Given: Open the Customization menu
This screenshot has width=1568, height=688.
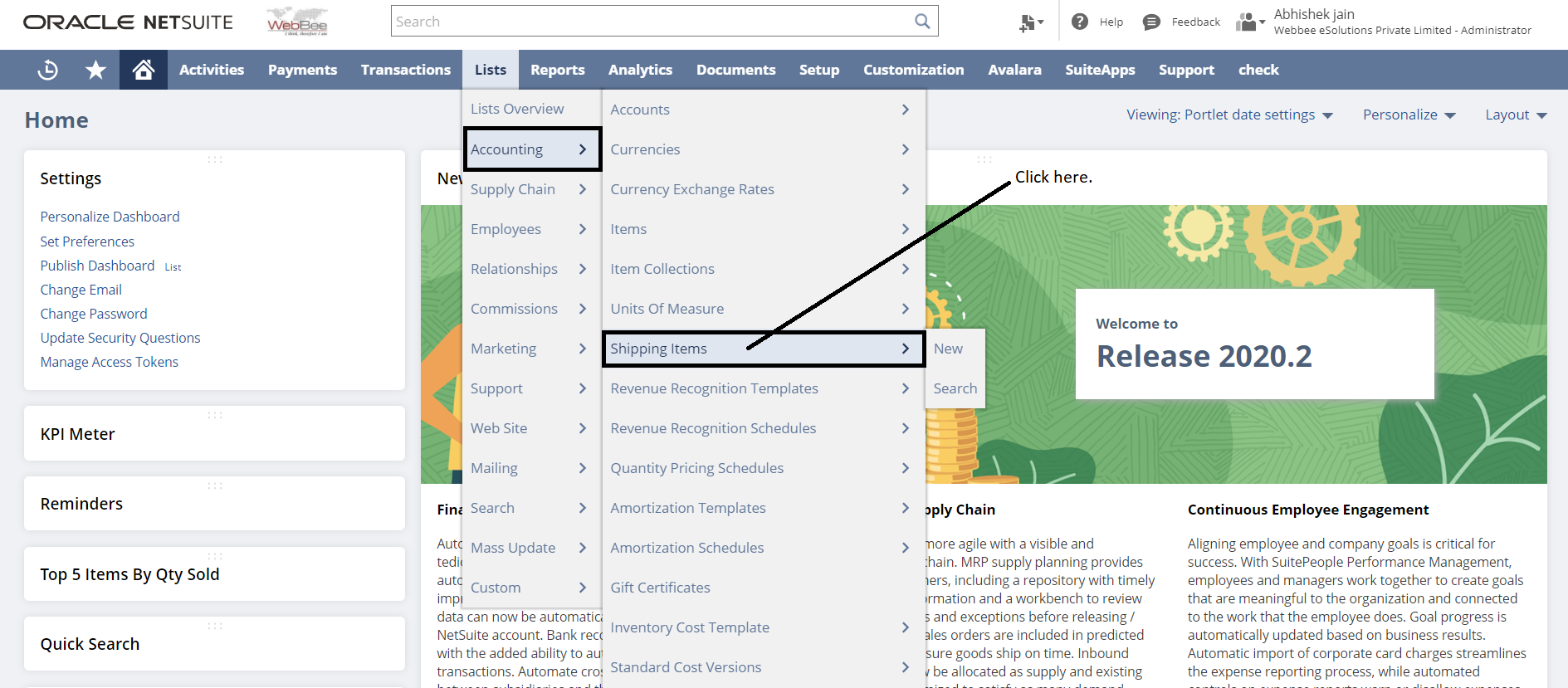Looking at the screenshot, I should pyautogui.click(x=914, y=70).
